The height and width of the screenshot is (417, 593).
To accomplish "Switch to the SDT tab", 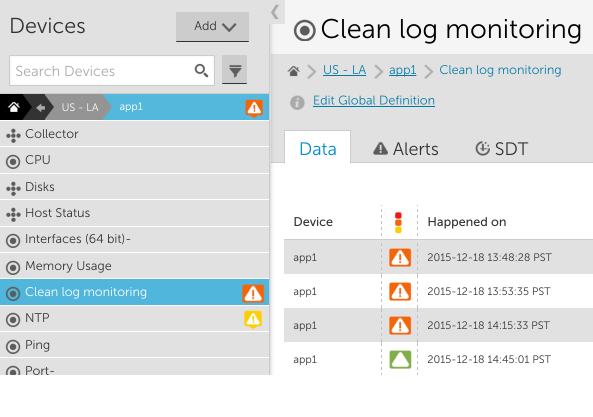I will (501, 149).
